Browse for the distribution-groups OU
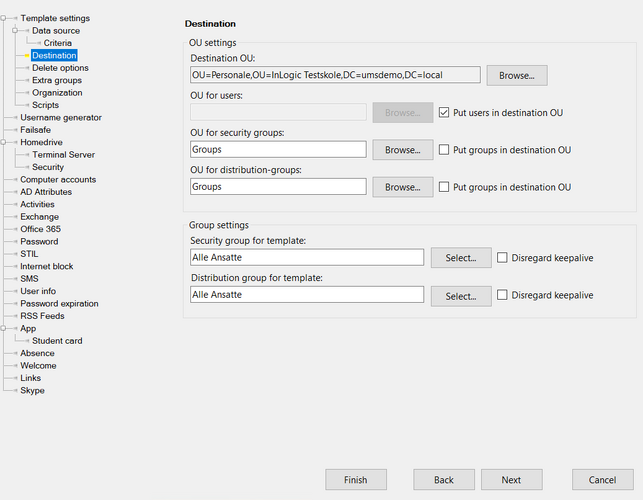The width and height of the screenshot is (643, 500). [x=402, y=187]
